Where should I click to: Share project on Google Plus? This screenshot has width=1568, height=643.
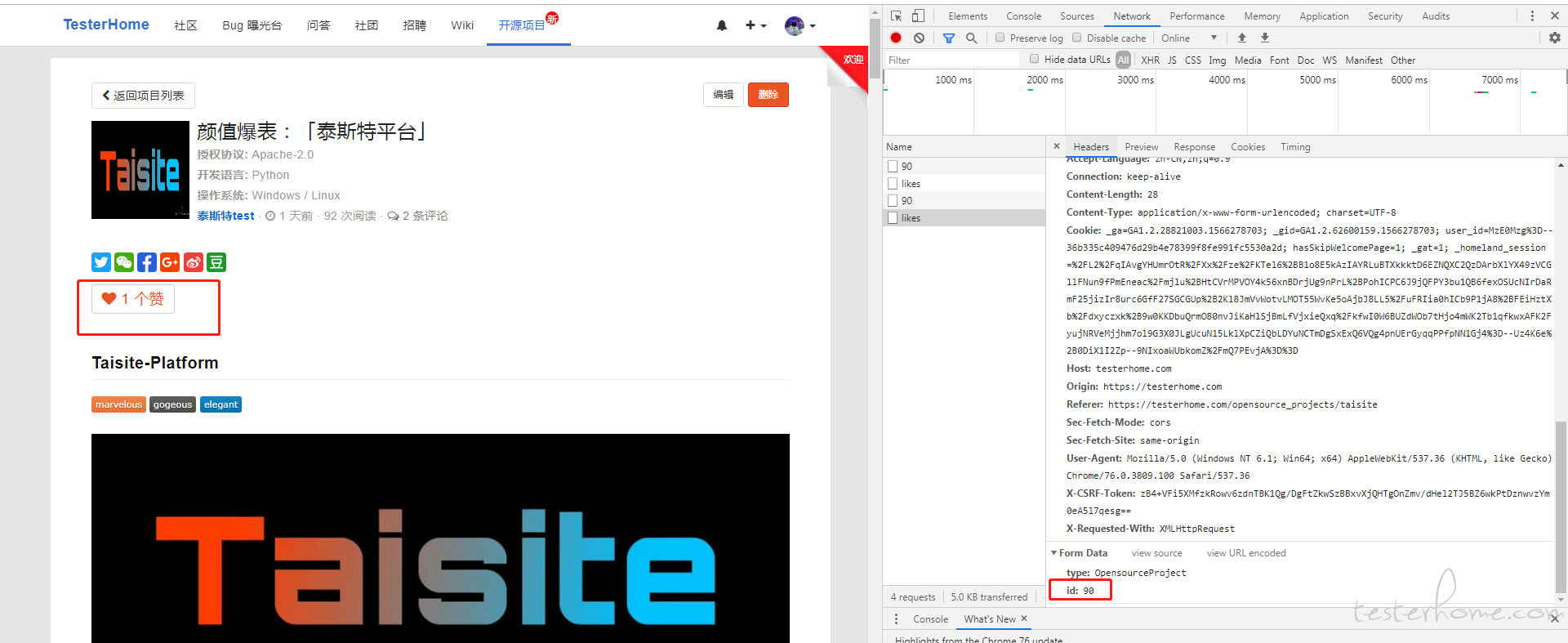click(x=170, y=262)
